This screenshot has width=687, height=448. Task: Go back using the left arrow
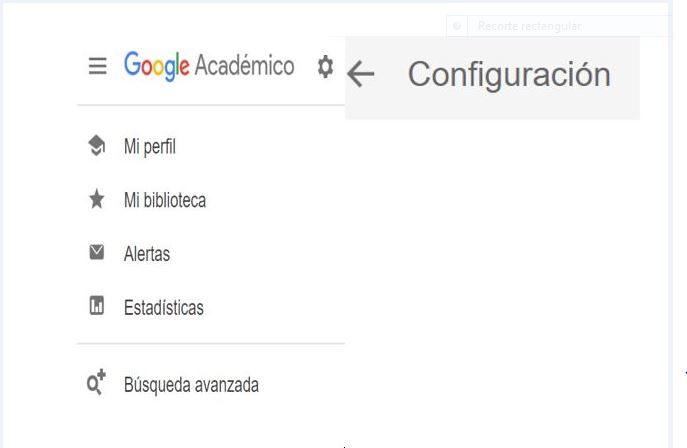(x=361, y=74)
